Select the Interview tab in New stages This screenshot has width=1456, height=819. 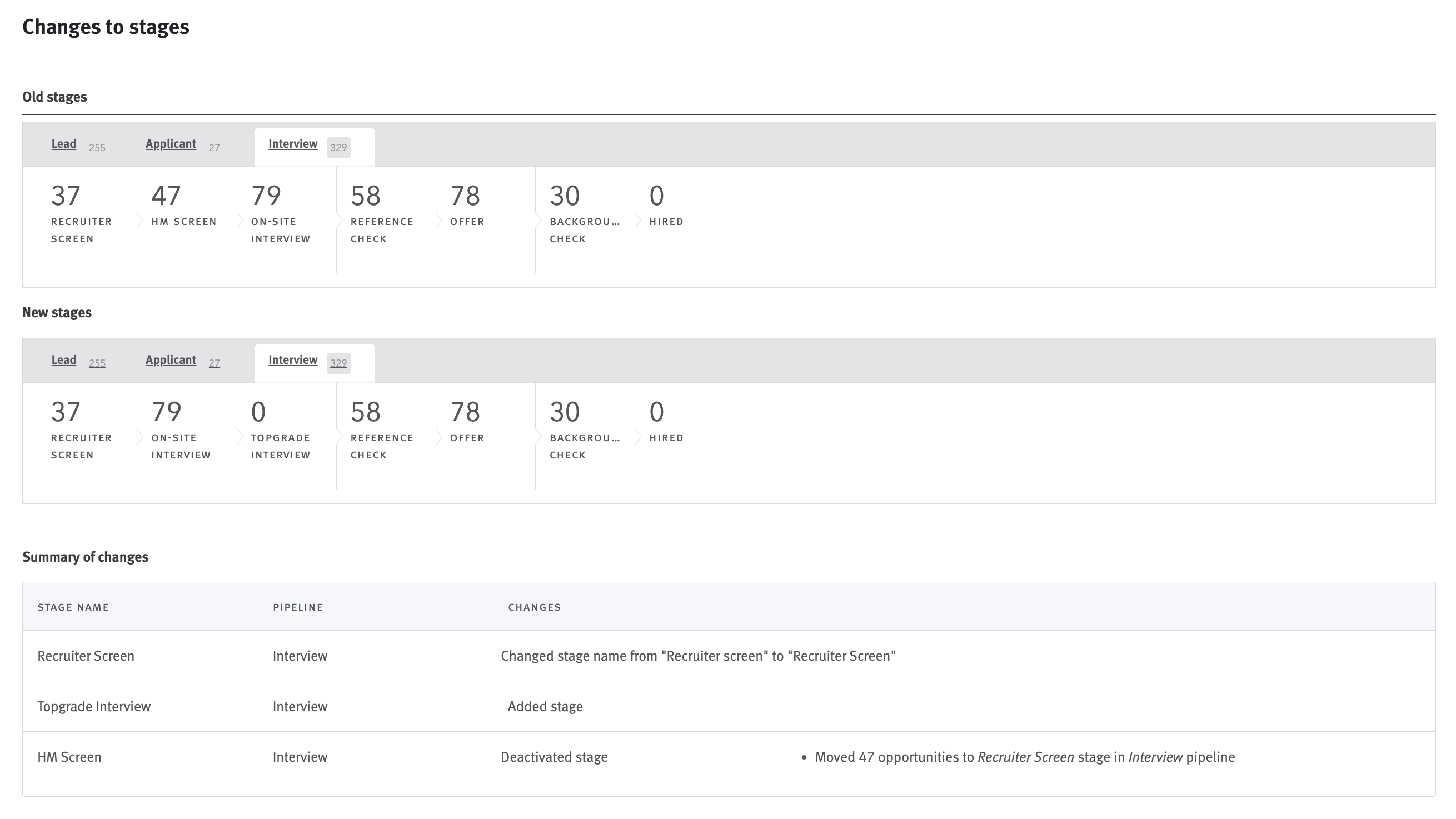293,360
